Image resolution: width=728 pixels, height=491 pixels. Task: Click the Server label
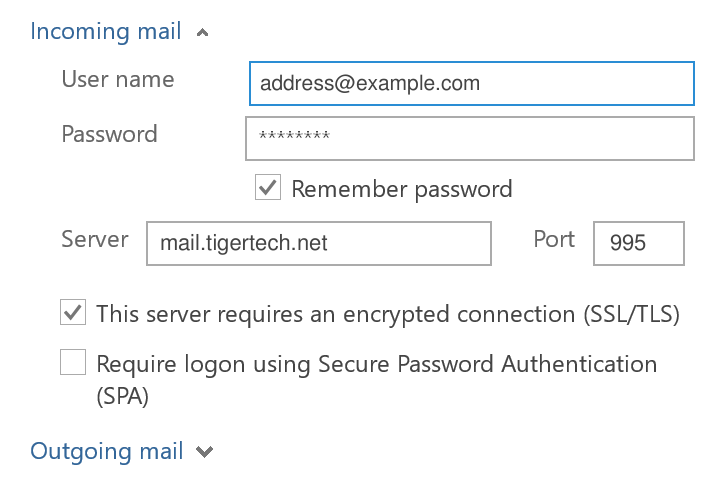[x=95, y=240]
